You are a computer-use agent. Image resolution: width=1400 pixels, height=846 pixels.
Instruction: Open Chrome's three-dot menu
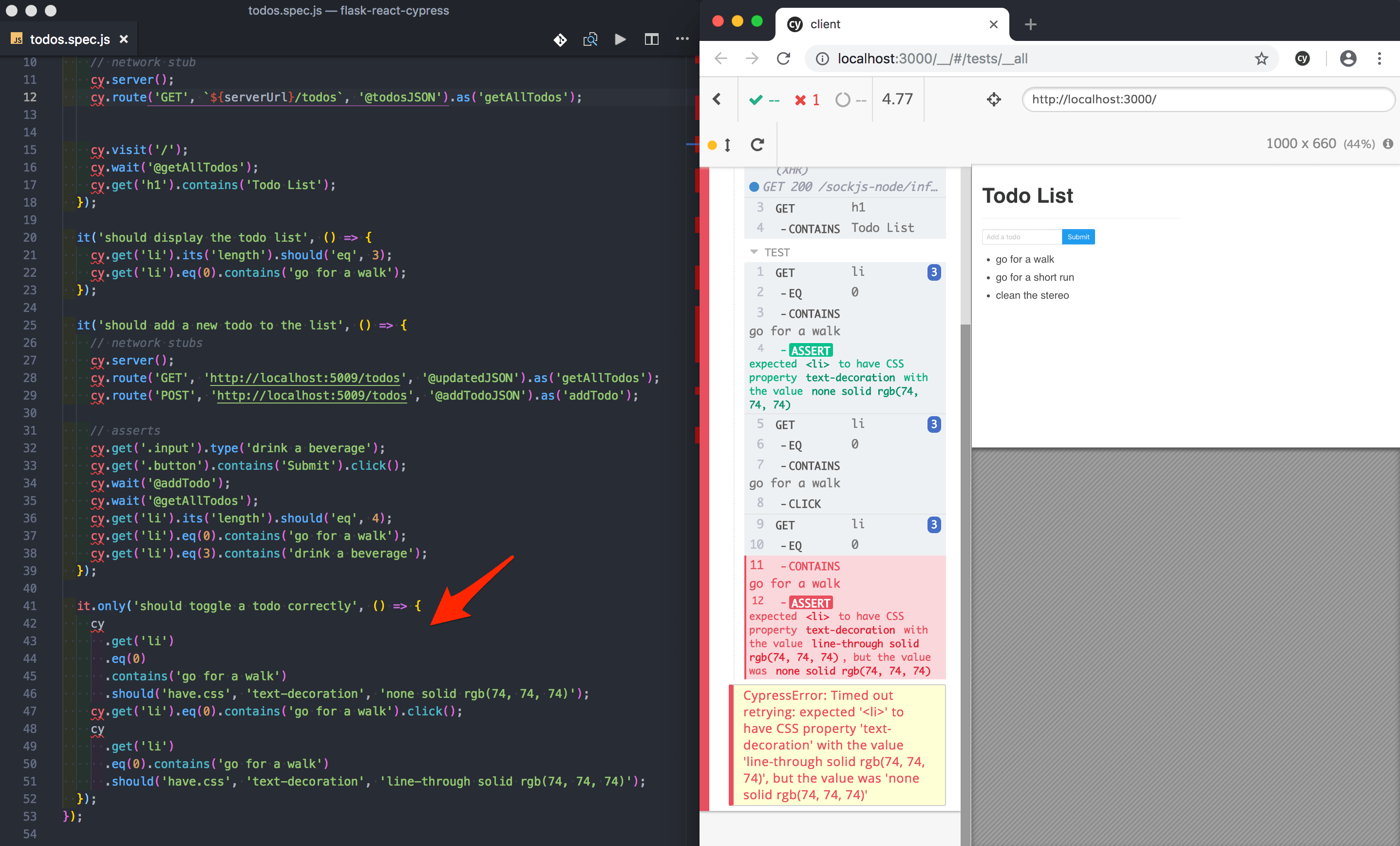click(x=1380, y=58)
